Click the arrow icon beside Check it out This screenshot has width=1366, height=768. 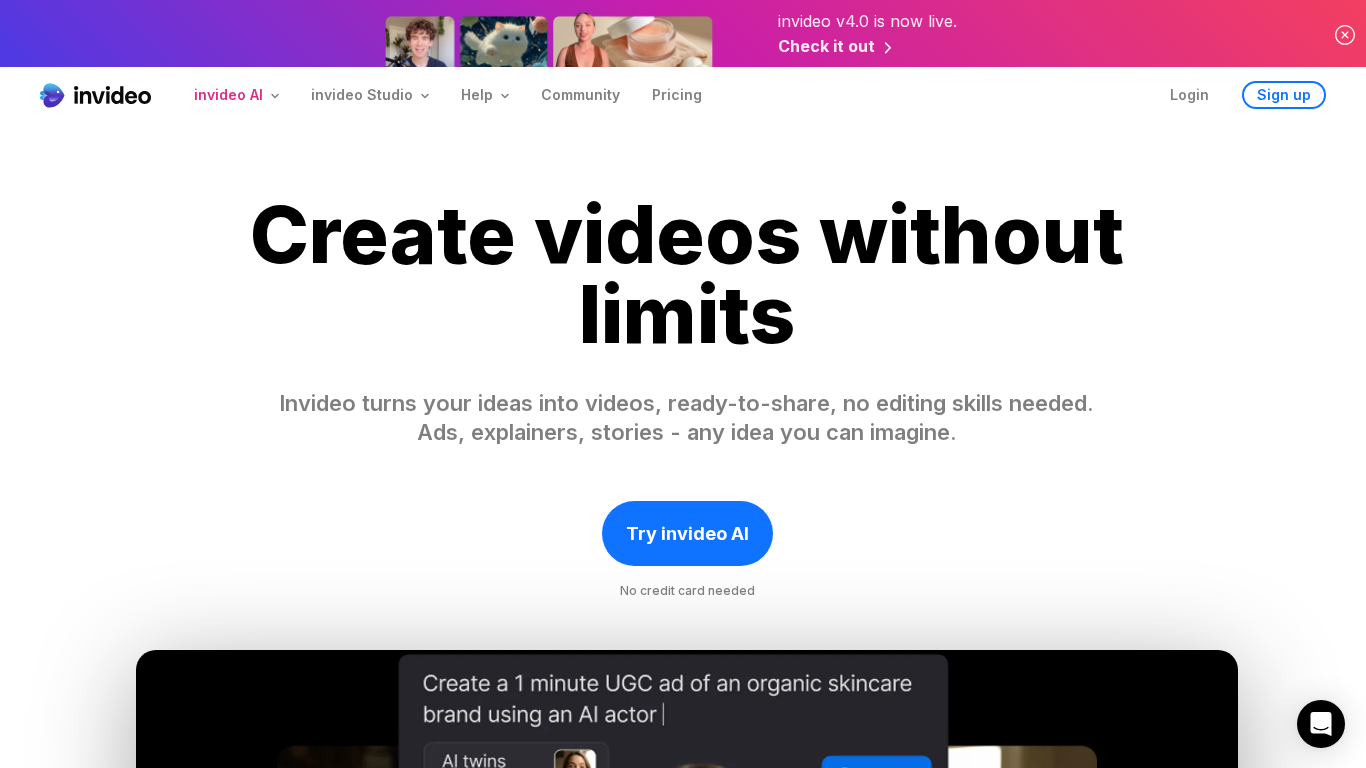(x=888, y=47)
